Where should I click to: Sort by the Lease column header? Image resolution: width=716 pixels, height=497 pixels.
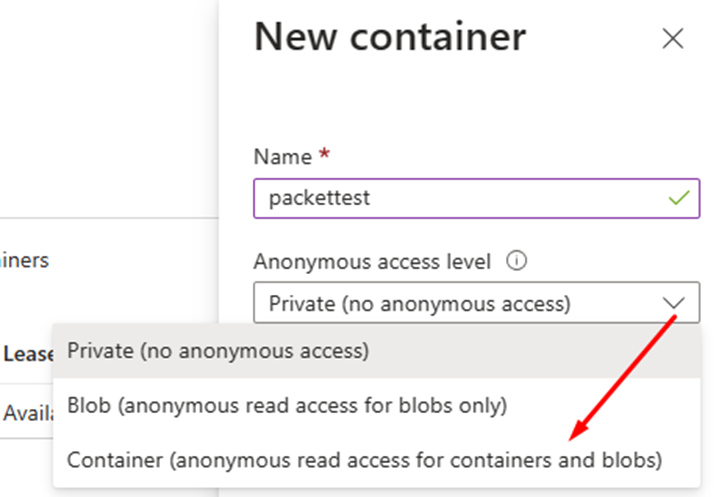(x=29, y=353)
